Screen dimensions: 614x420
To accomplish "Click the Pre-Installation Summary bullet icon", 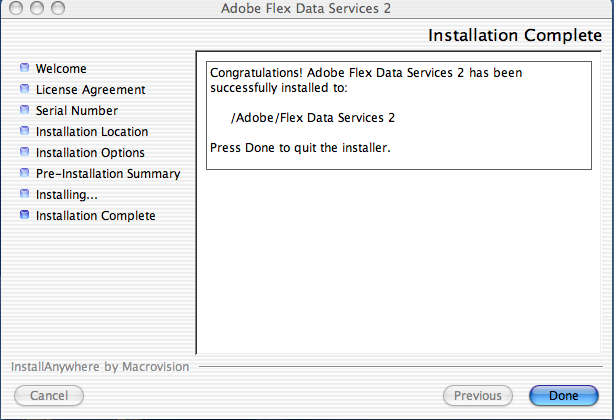I will (25, 173).
